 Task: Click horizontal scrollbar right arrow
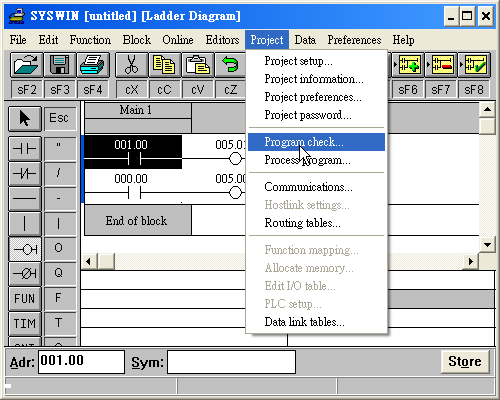pyautogui.click(x=471, y=261)
